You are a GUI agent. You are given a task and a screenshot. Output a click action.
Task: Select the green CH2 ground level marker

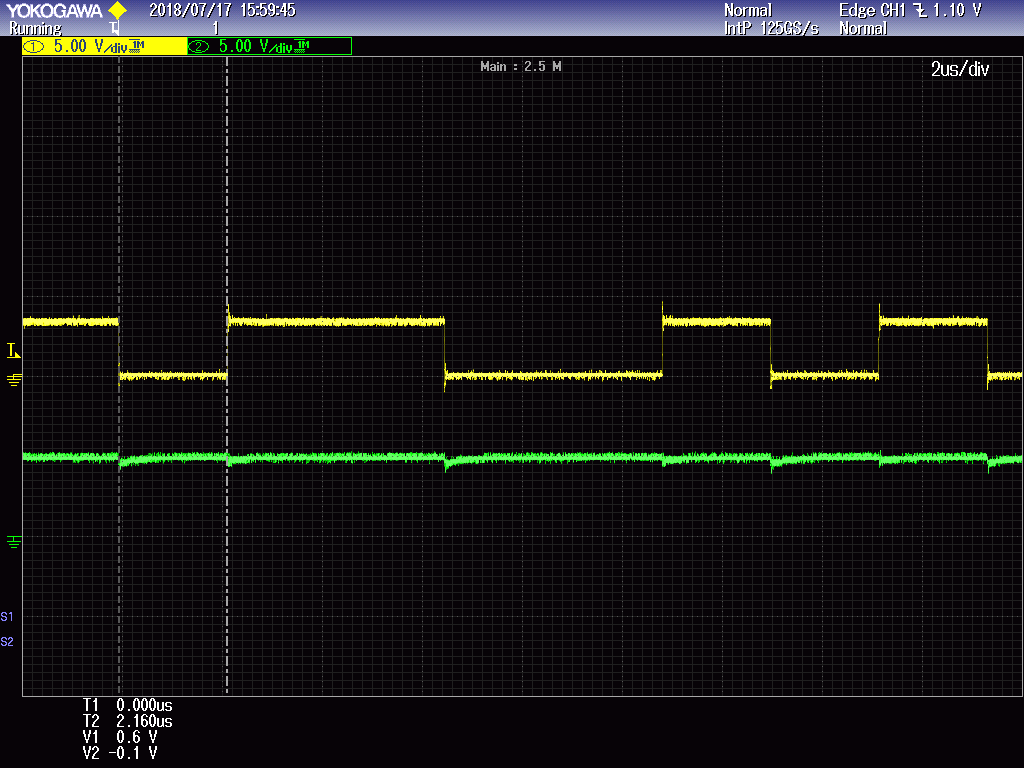[14, 541]
